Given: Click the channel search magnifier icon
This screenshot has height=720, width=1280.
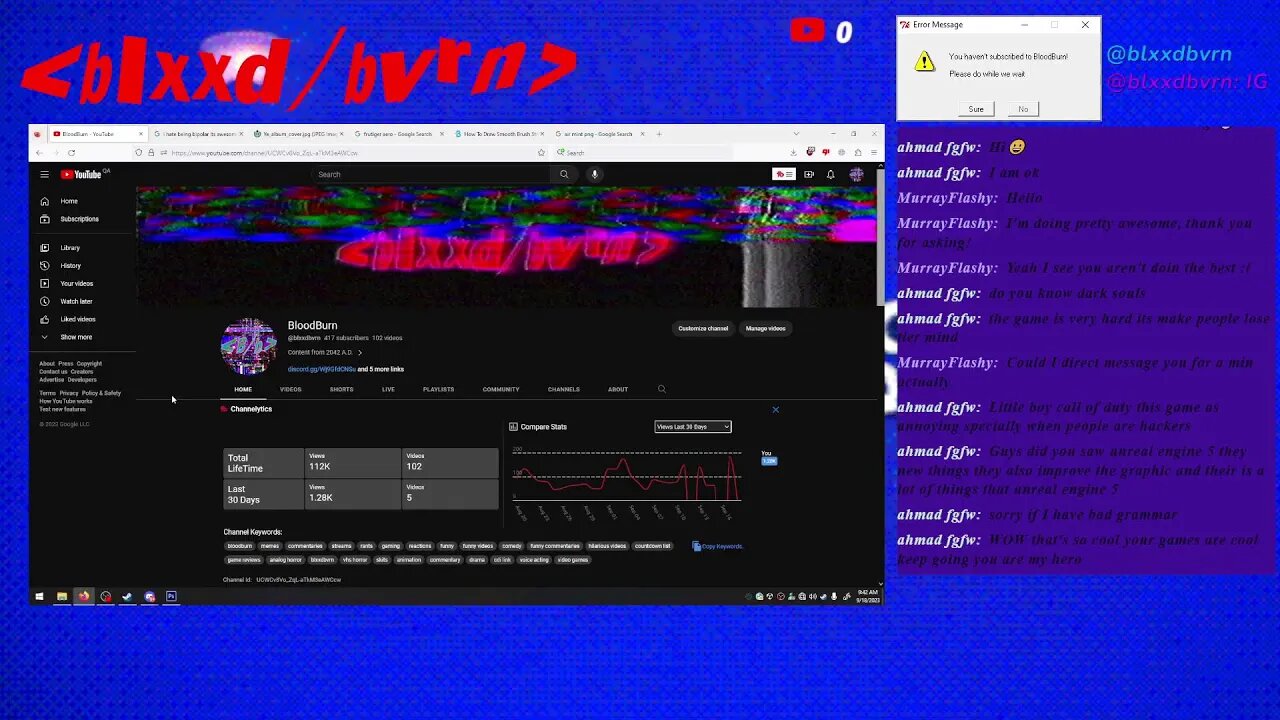Looking at the screenshot, I should [x=661, y=389].
